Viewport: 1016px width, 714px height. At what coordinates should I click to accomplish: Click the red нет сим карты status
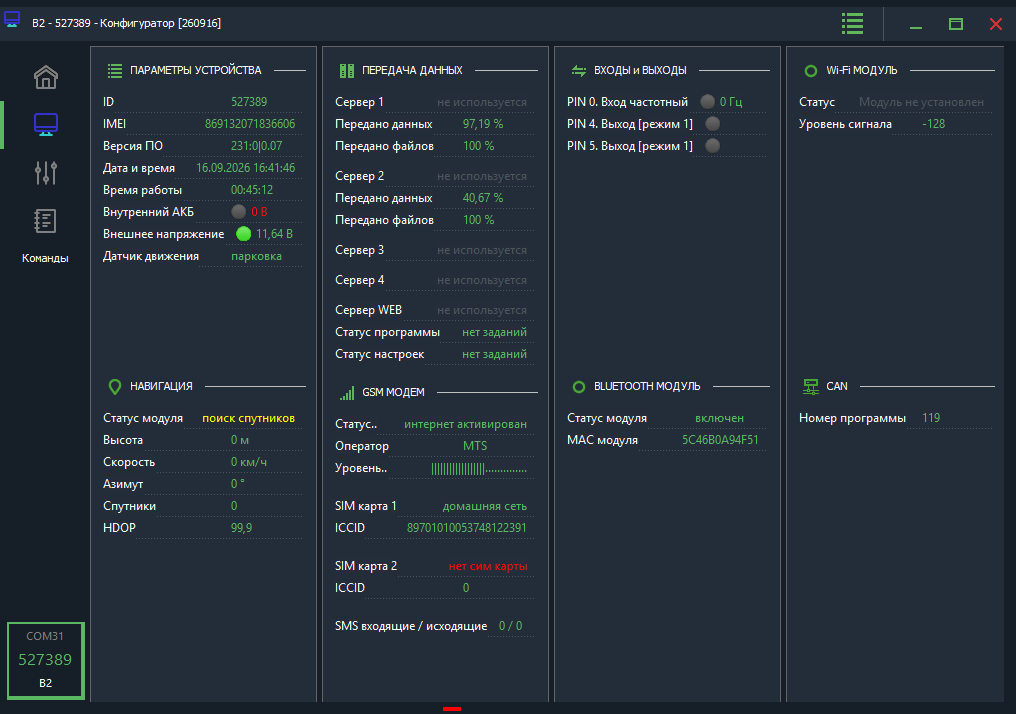click(x=488, y=566)
